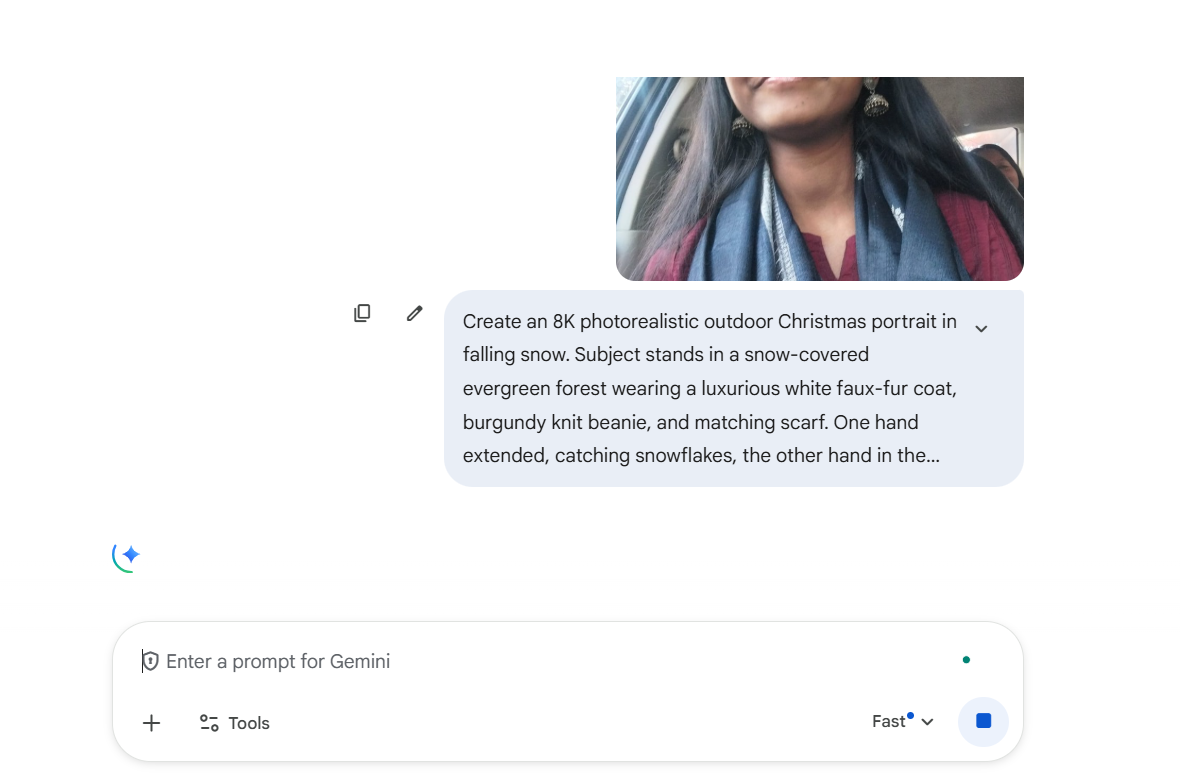Click the Tools button text

point(249,722)
